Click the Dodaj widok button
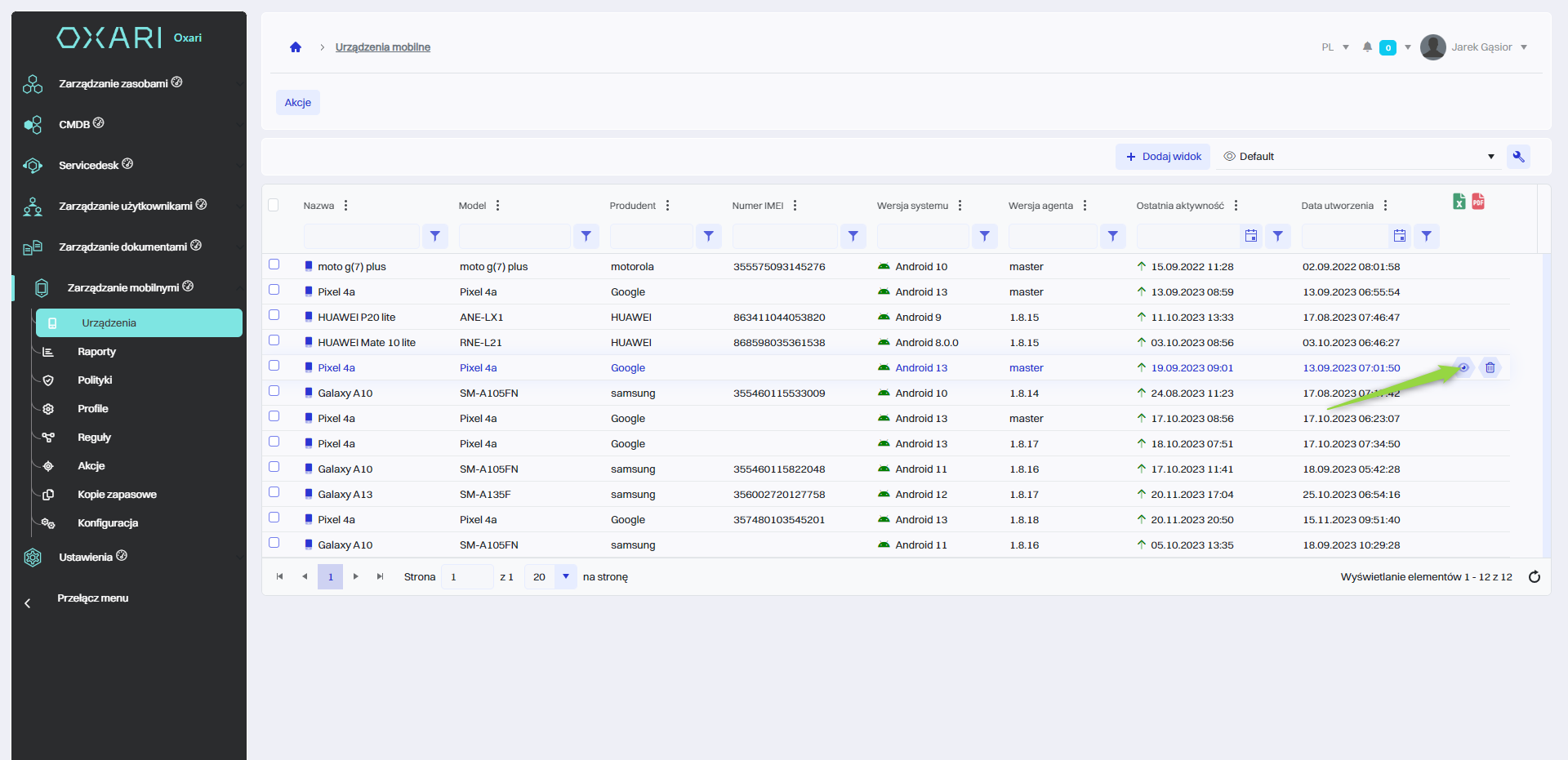The image size is (1568, 760). 1164,157
